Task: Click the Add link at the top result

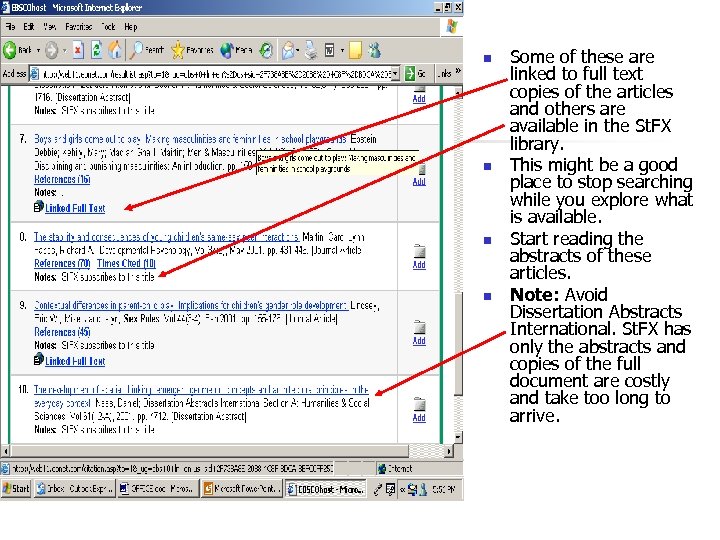Action: pos(419,98)
